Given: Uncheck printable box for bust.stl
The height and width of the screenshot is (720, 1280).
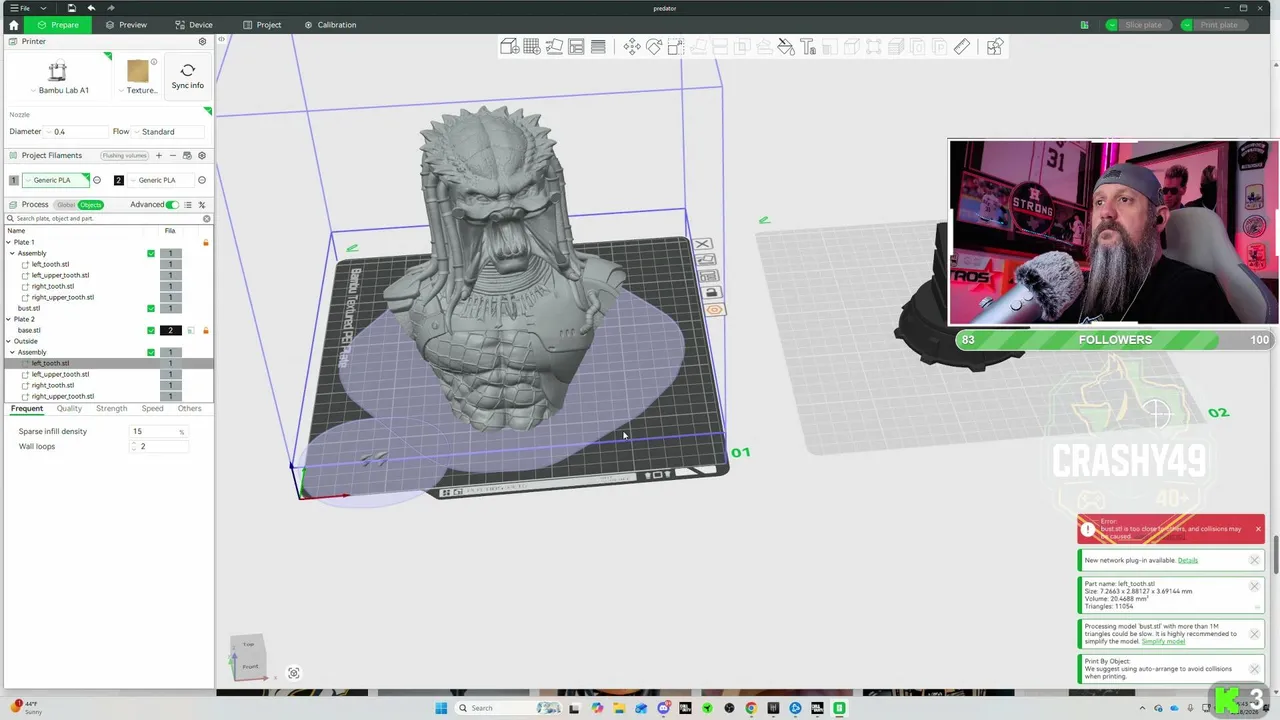Looking at the screenshot, I should [151, 308].
